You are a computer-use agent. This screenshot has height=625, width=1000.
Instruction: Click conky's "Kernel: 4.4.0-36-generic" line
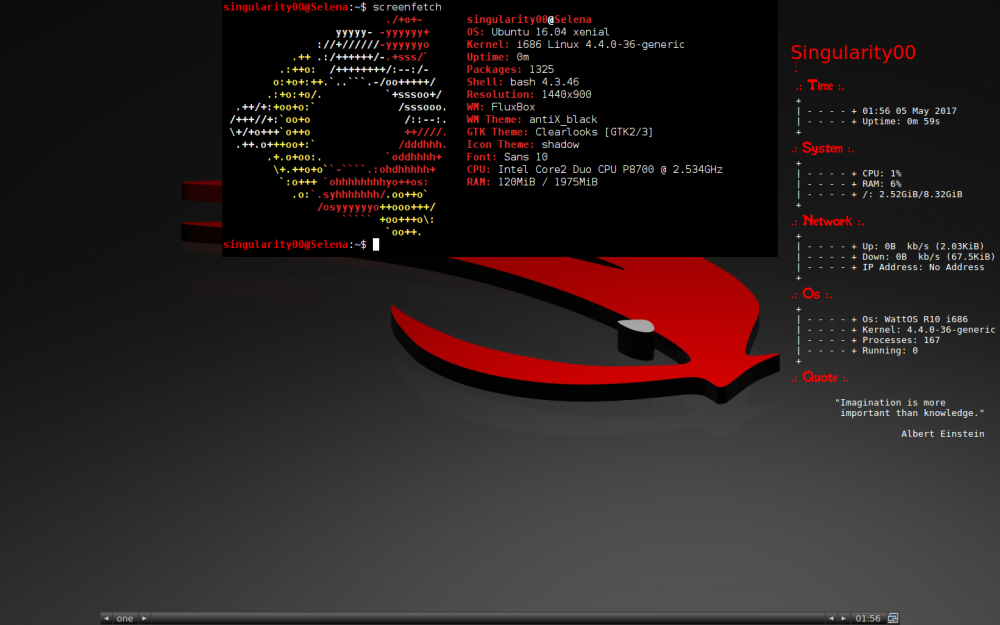(x=929, y=330)
